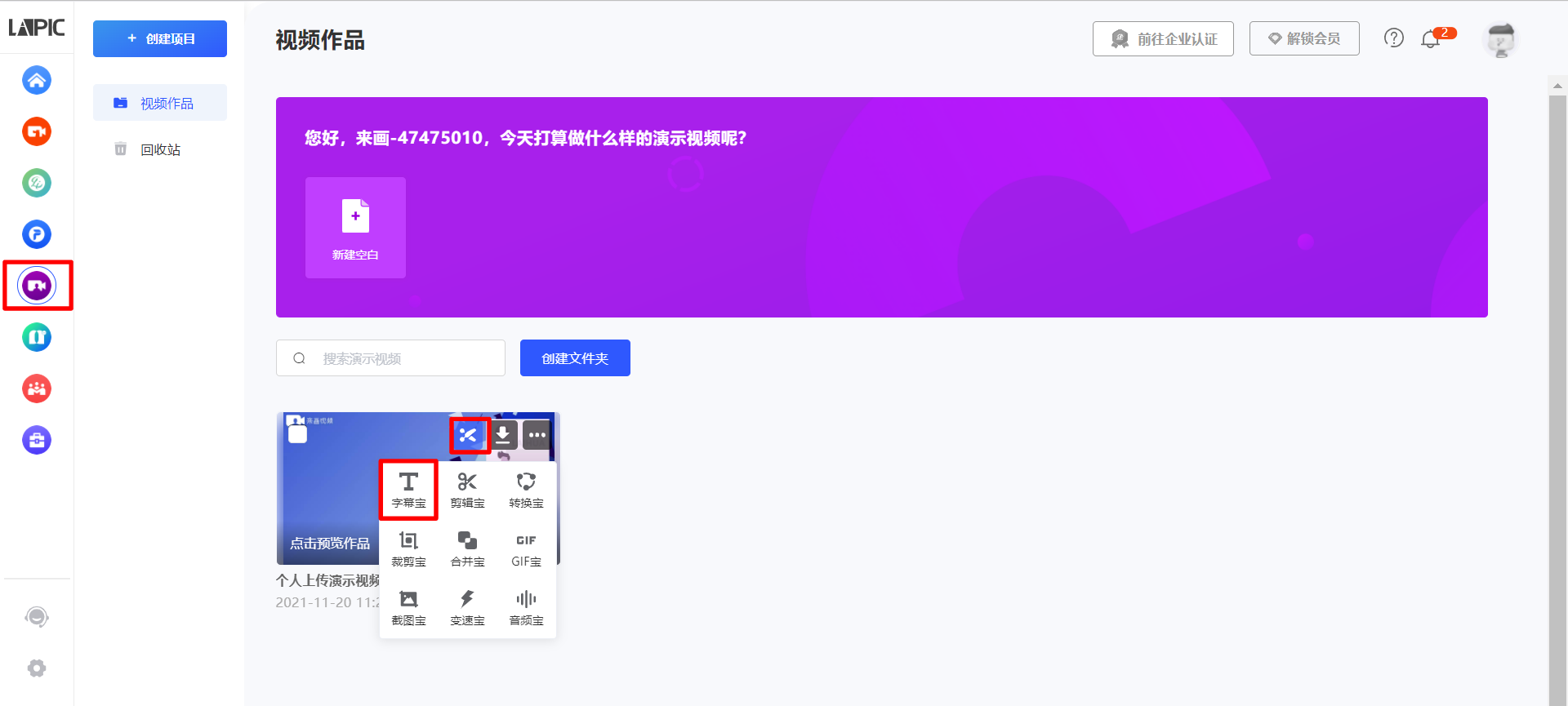Open settings gear in sidebar
The width and height of the screenshot is (1568, 706).
click(x=37, y=668)
